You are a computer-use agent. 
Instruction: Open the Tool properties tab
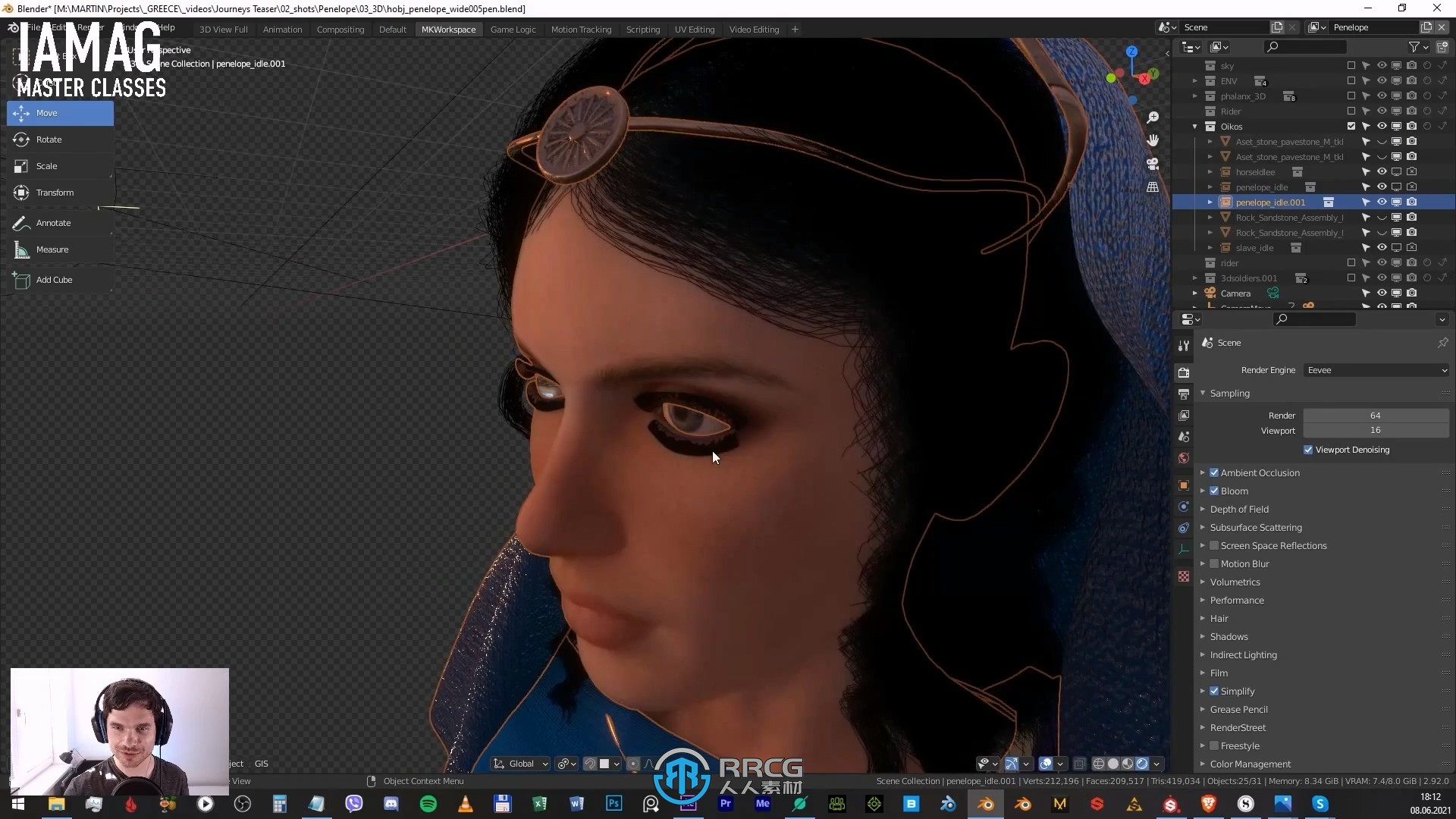coord(1184,346)
